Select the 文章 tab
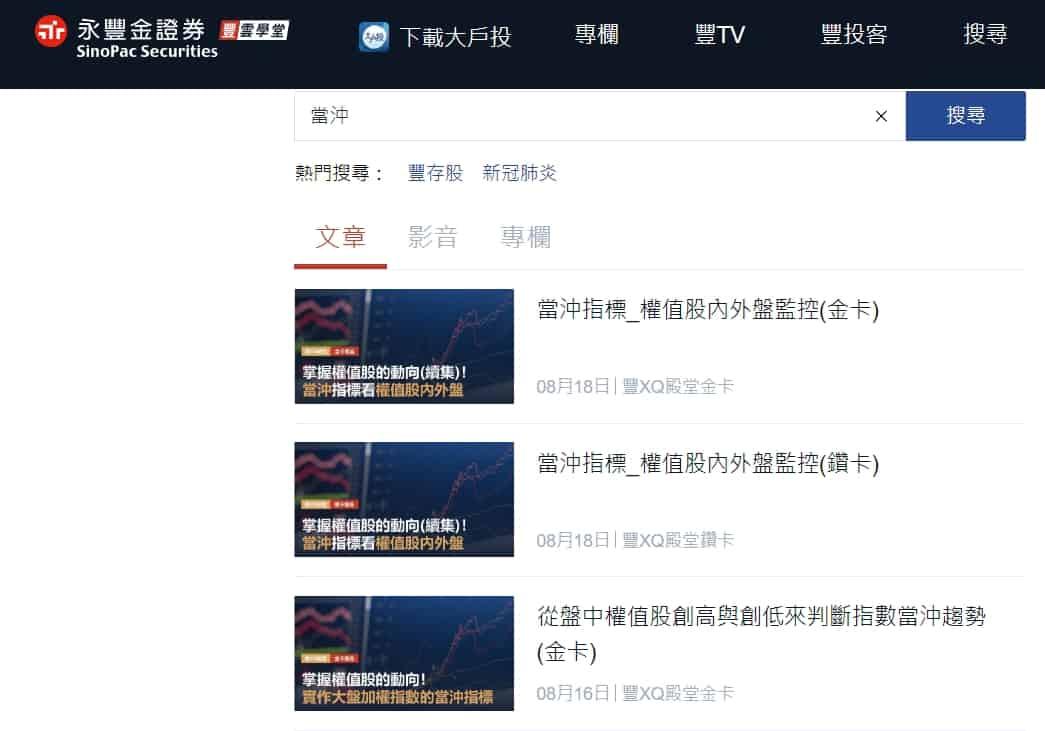 click(x=340, y=237)
